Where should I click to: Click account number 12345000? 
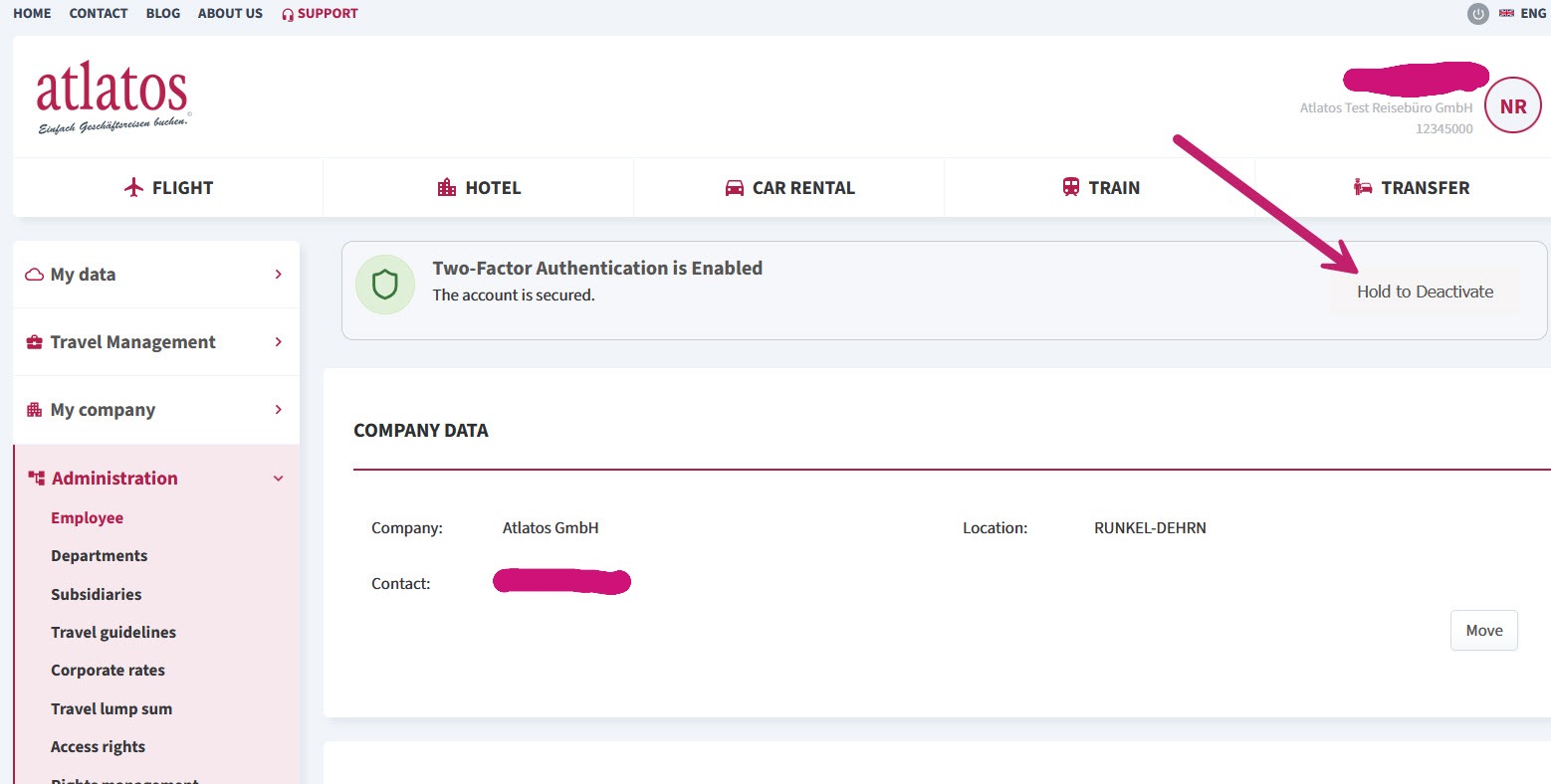tap(1444, 128)
